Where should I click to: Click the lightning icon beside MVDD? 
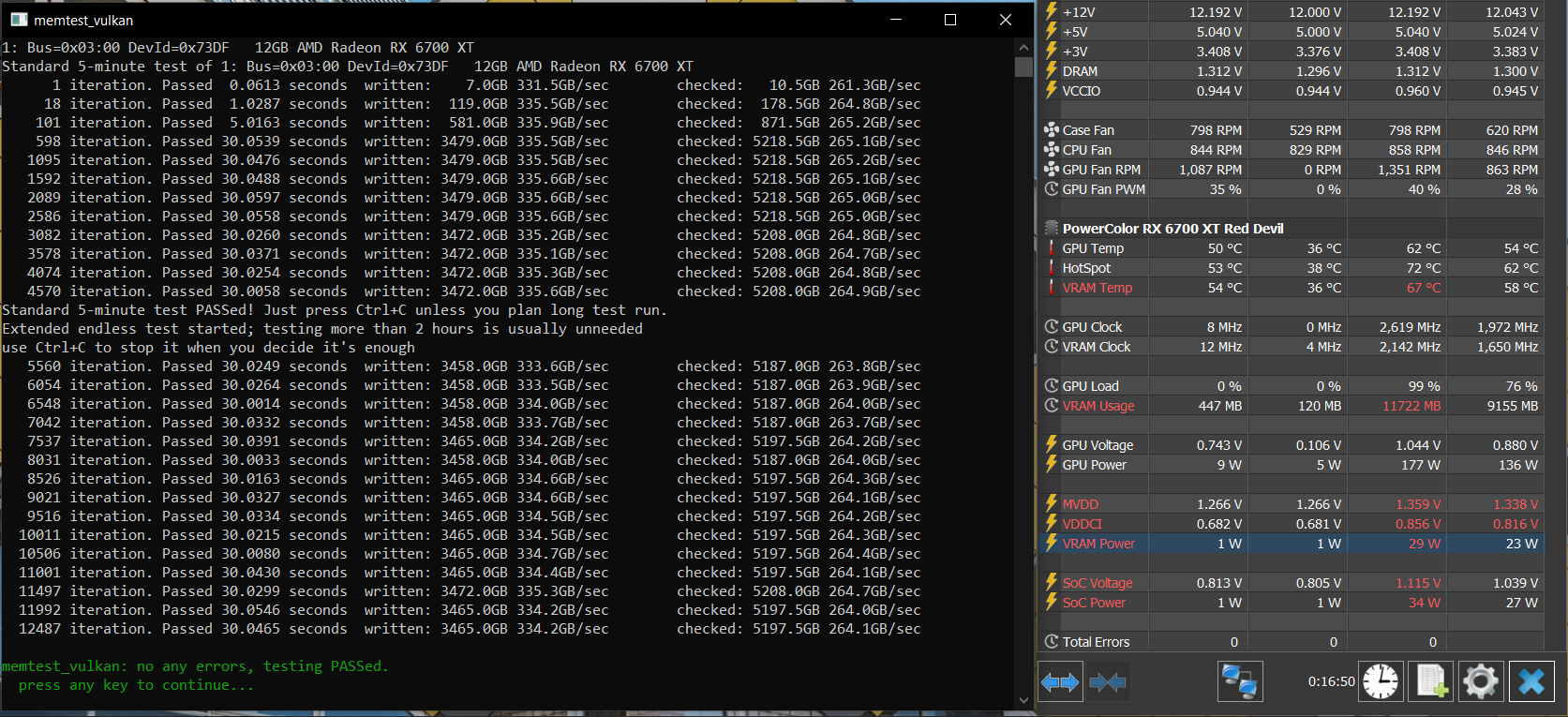point(1052,504)
